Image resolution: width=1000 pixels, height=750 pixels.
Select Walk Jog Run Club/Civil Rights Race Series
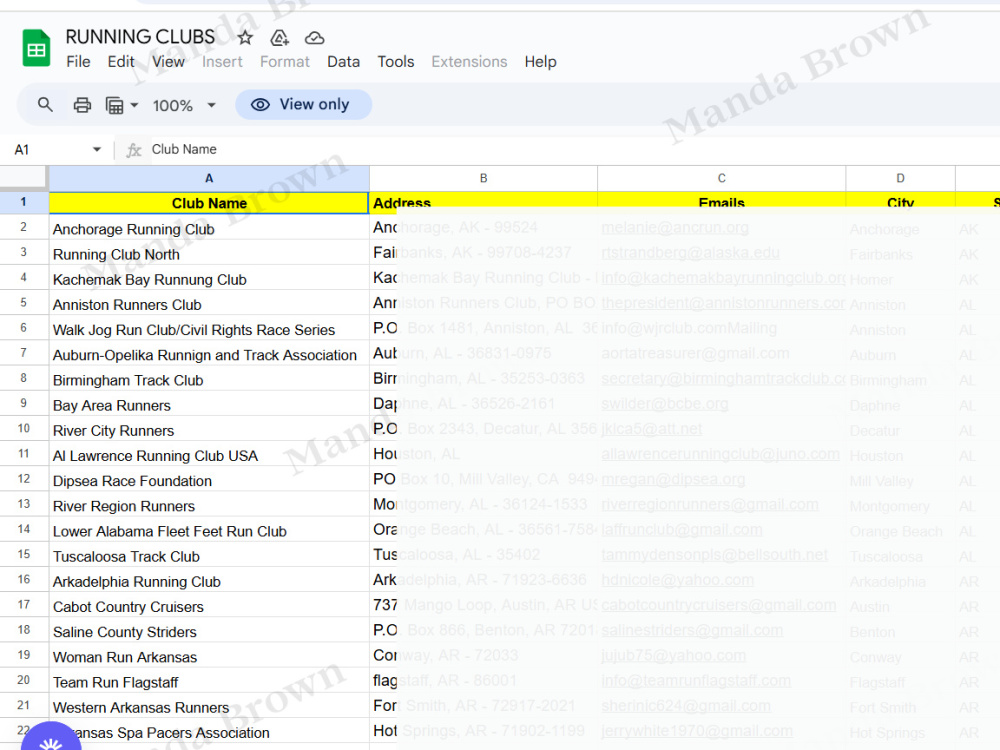[x=209, y=329]
